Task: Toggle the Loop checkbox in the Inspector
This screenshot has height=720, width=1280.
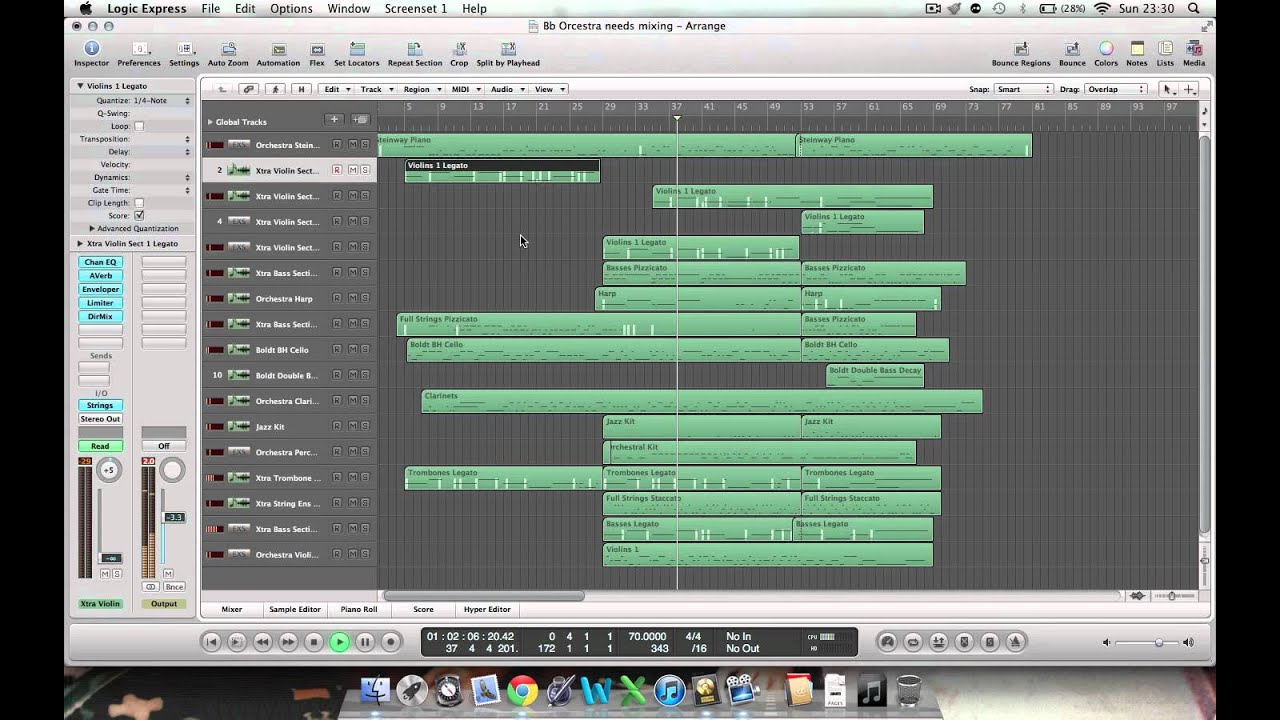Action: (139, 126)
